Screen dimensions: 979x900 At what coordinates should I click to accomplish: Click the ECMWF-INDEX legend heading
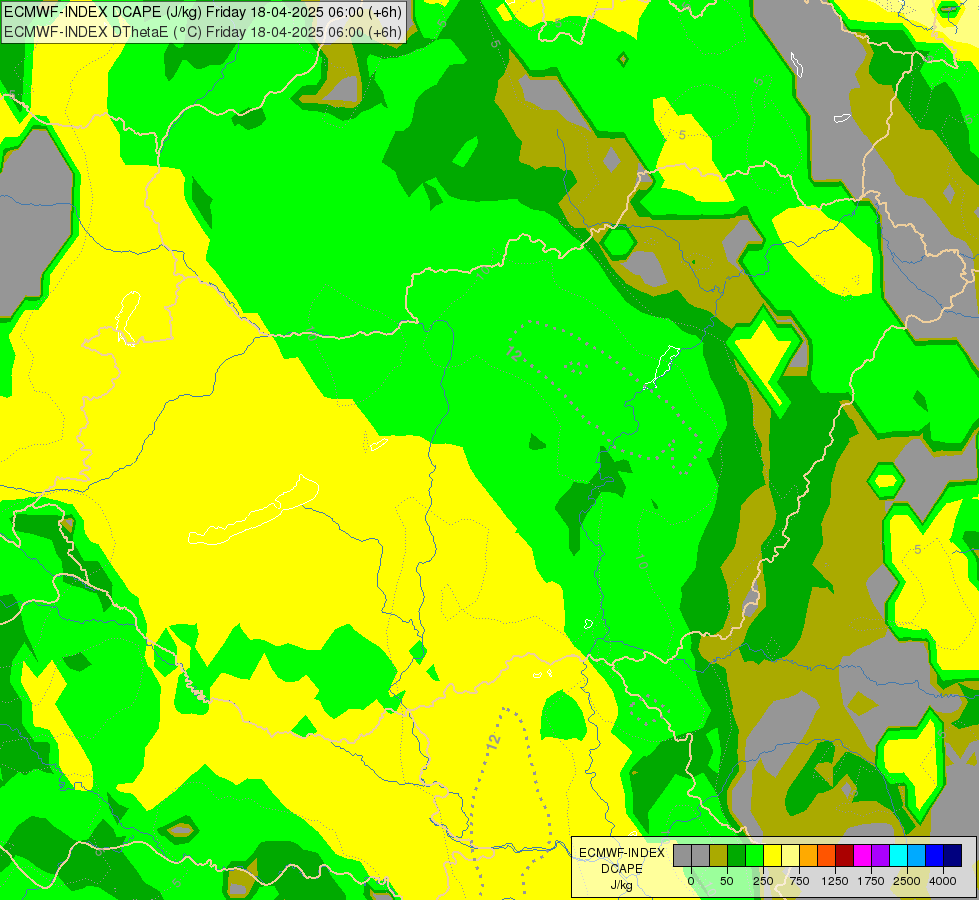point(622,853)
